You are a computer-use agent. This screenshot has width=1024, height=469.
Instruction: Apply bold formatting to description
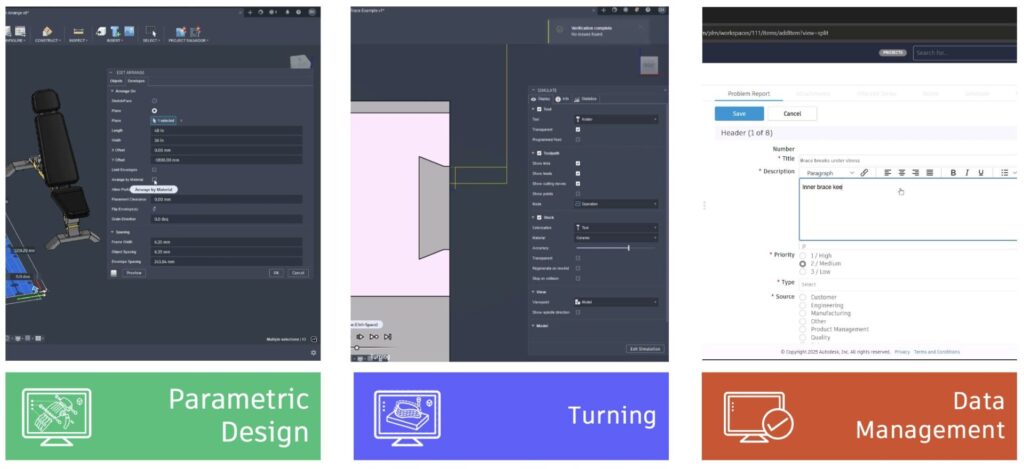point(953,172)
